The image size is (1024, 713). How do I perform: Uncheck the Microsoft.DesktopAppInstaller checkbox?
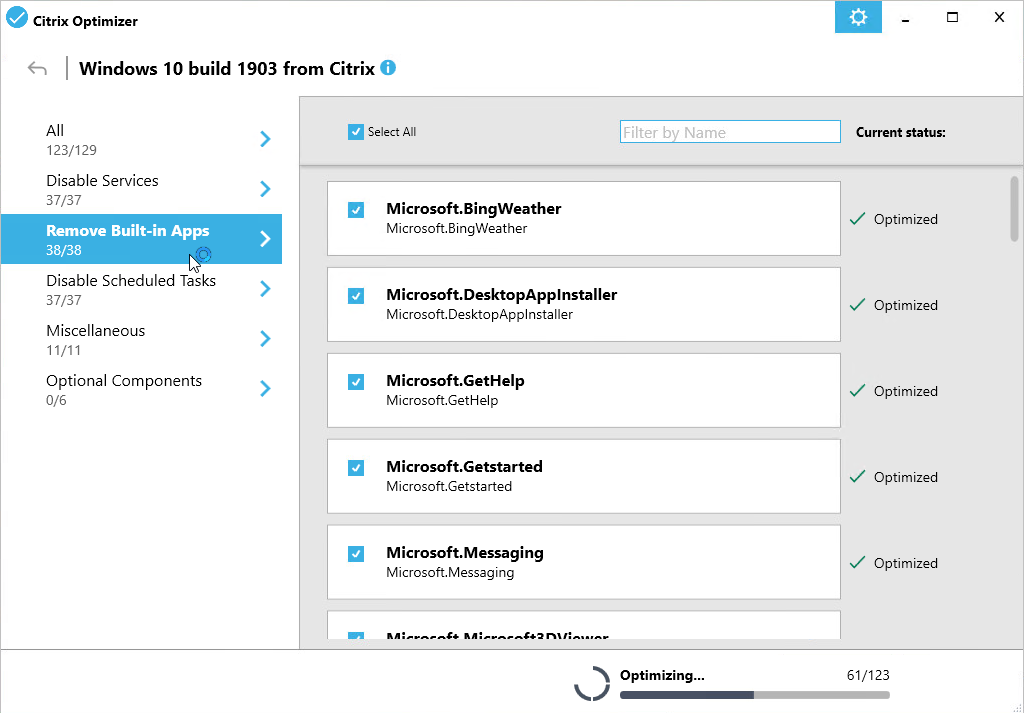click(x=356, y=296)
